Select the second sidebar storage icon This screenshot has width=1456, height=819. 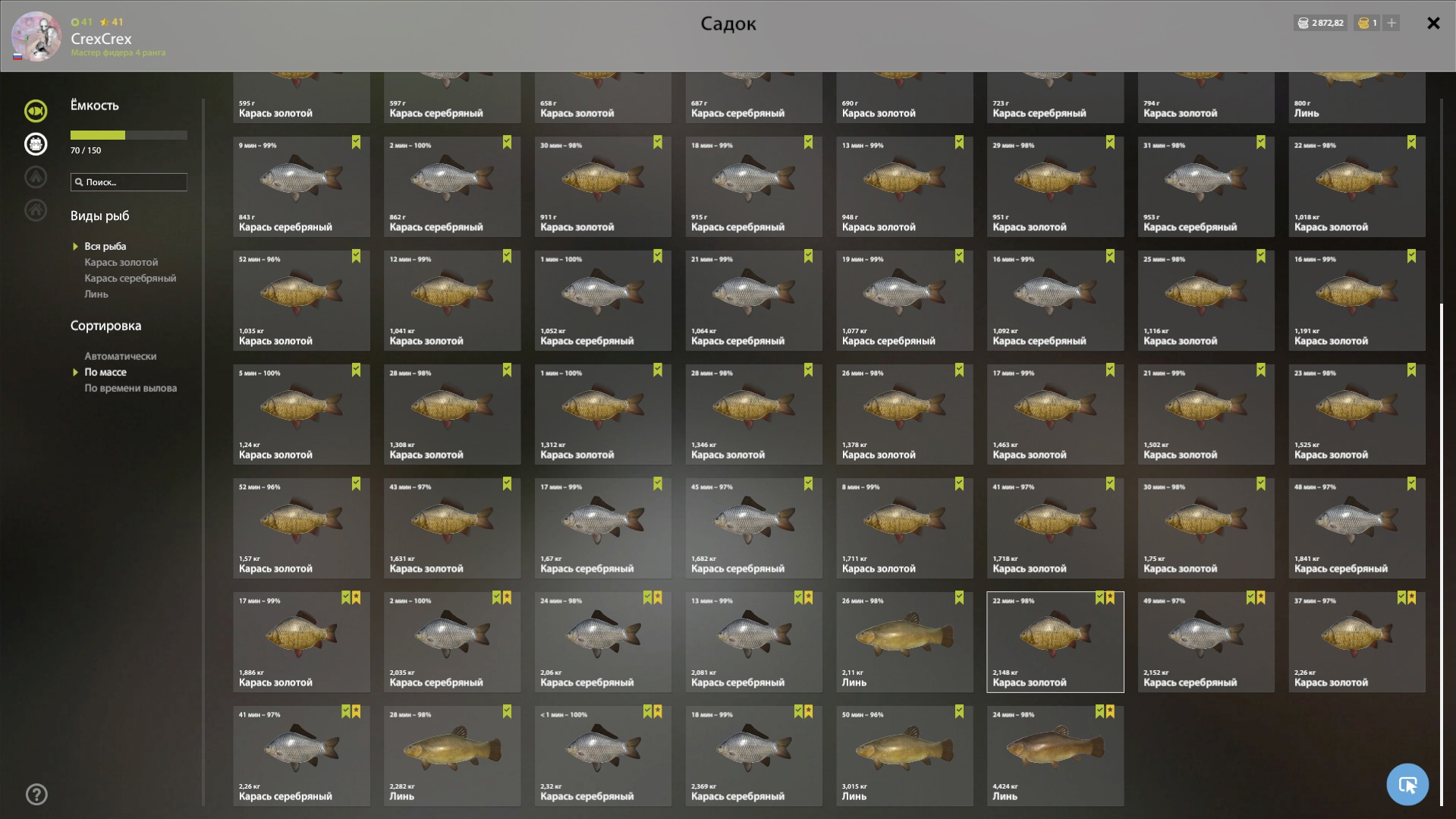click(36, 144)
